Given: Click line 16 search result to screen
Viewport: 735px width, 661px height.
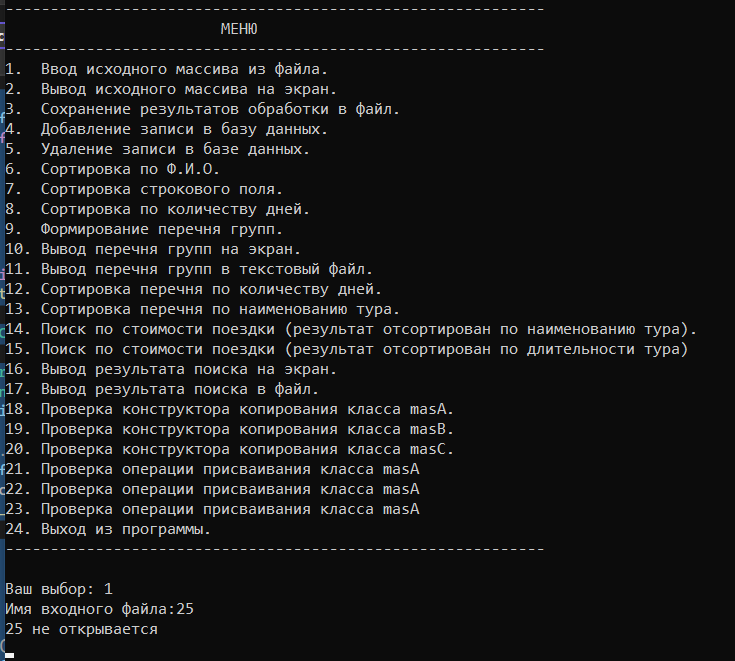Looking at the screenshot, I should 171,369.
